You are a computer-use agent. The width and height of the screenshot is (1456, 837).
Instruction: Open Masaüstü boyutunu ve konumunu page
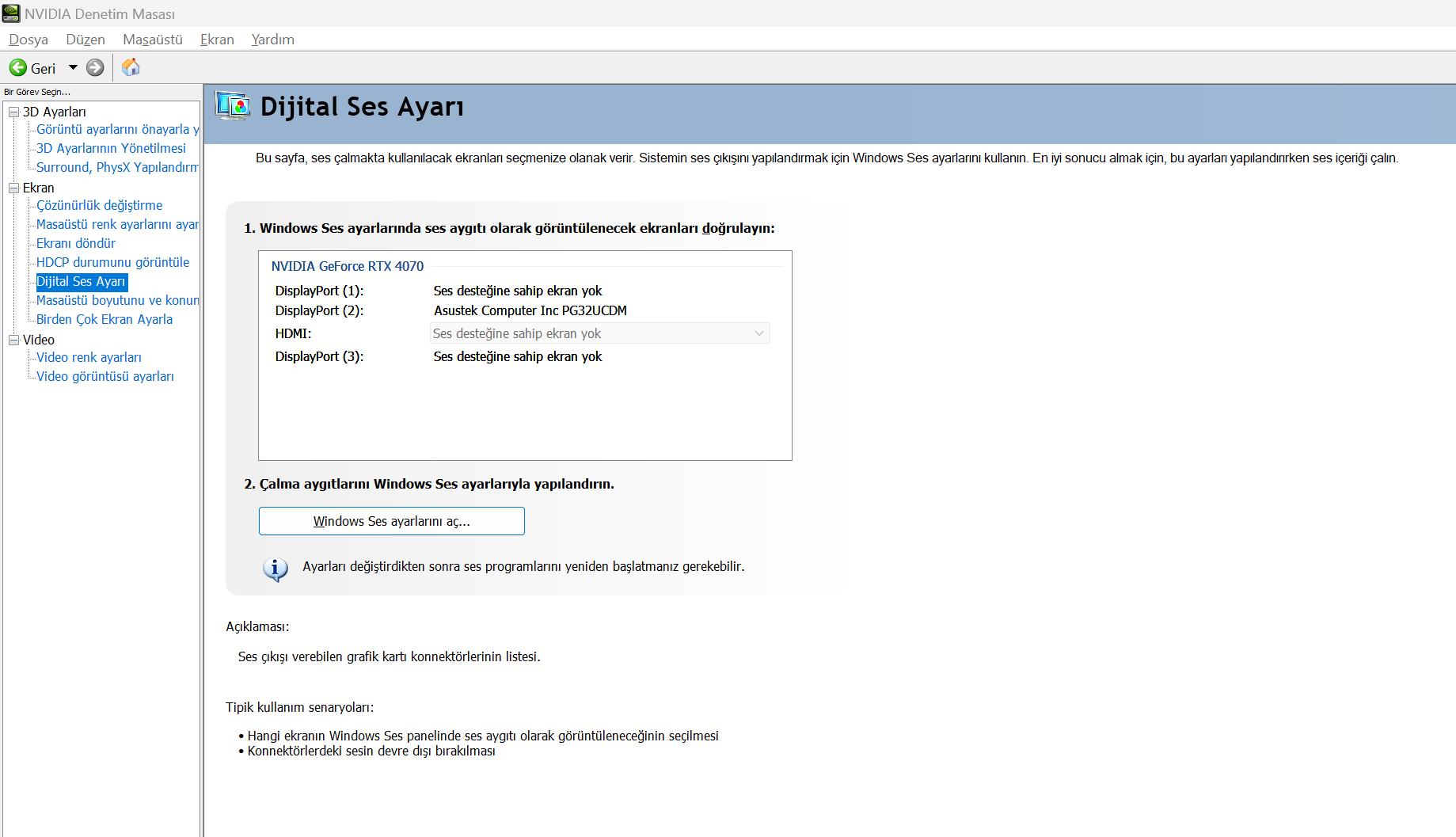117,300
